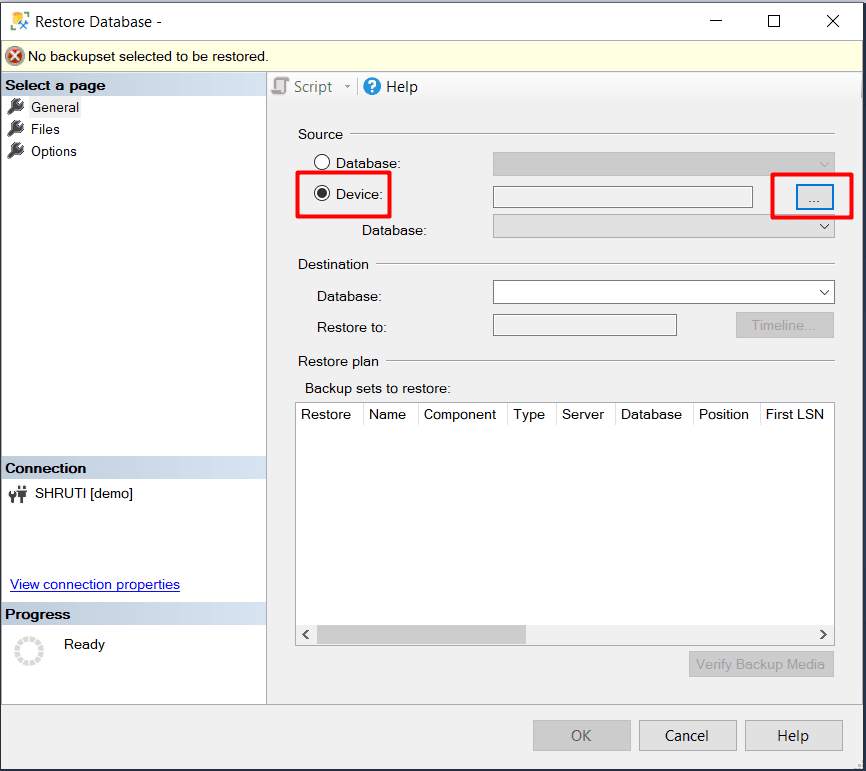866x771 pixels.
Task: Open the View connection properties link
Action: [95, 585]
